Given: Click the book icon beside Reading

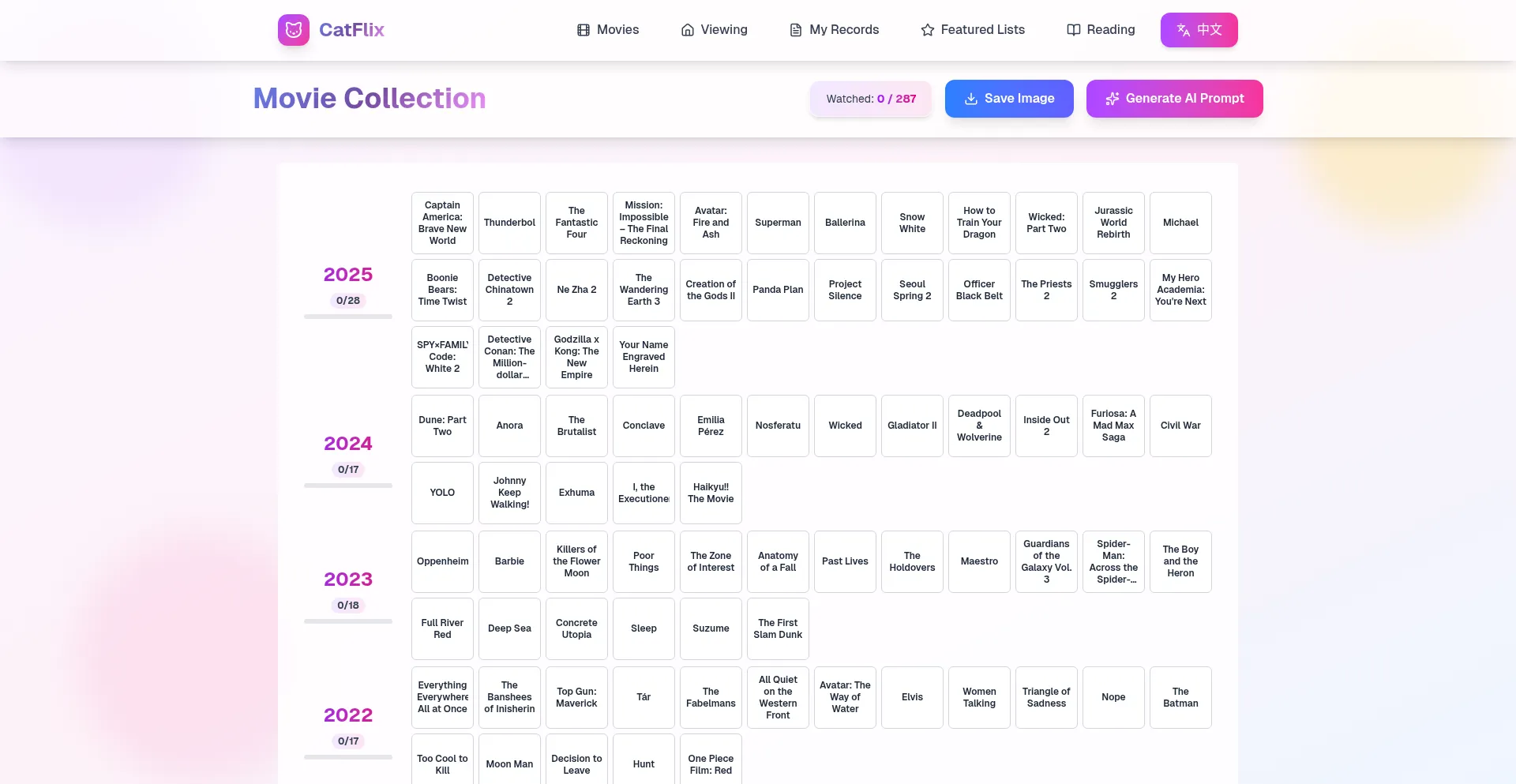Looking at the screenshot, I should [x=1074, y=30].
